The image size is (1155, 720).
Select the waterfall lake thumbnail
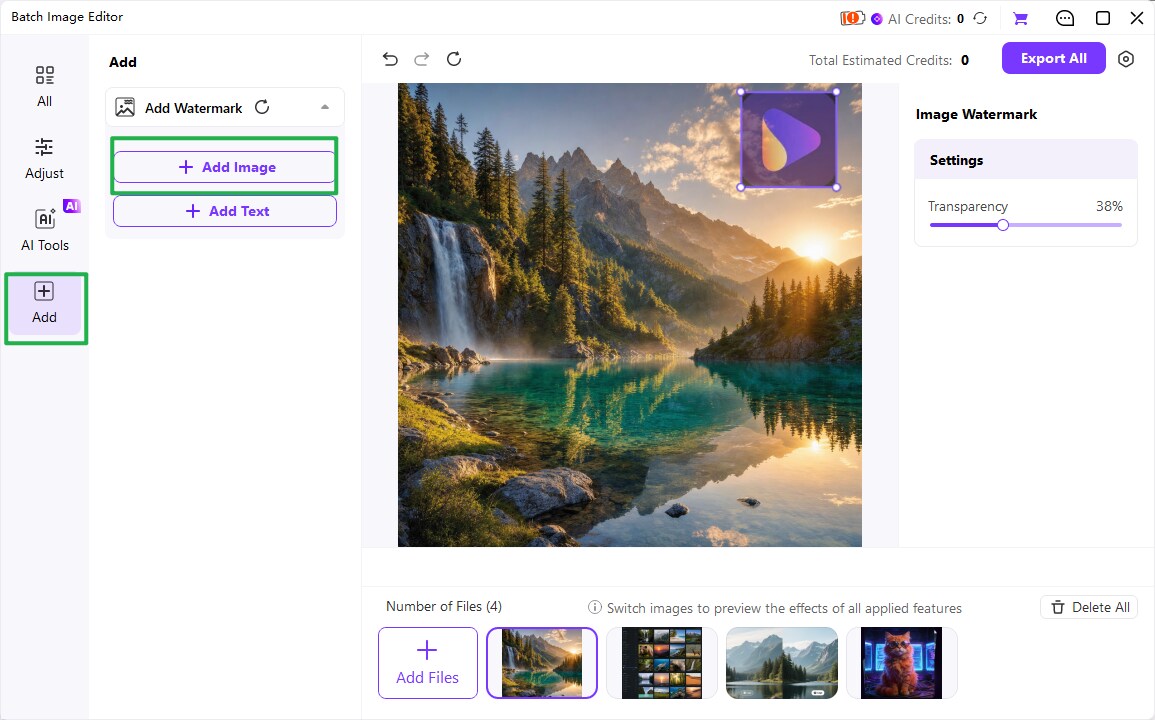(541, 663)
